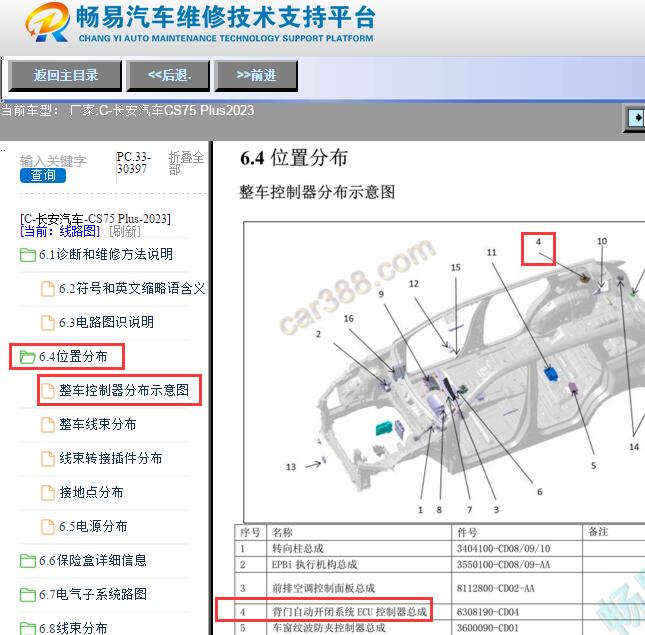
Task: Expand folder 6.6保险盒详细信息
Action: tap(93, 560)
